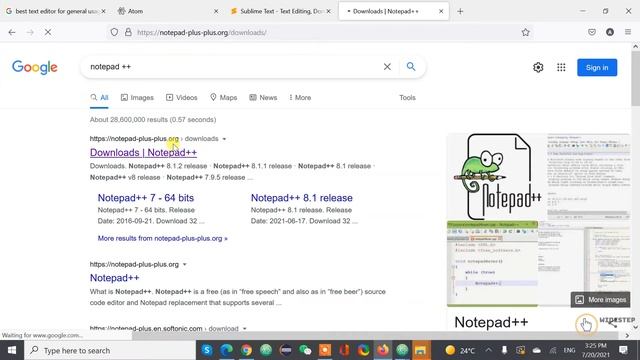Screen dimensions: 640x360
Task: Expand options arrow beside notepad-plus-plus.org result
Action: (184, 264)
